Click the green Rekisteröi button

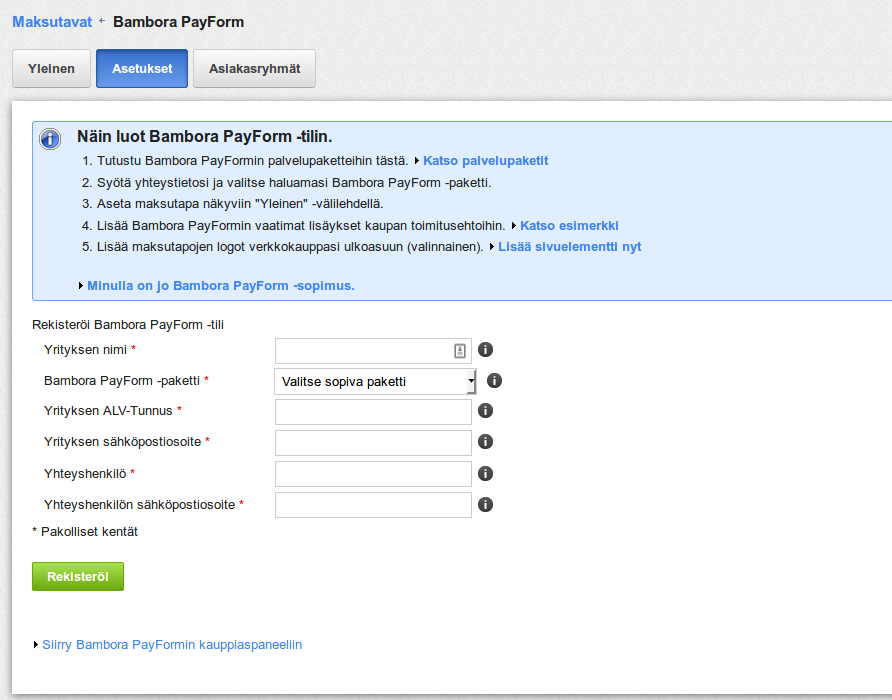pos(78,577)
